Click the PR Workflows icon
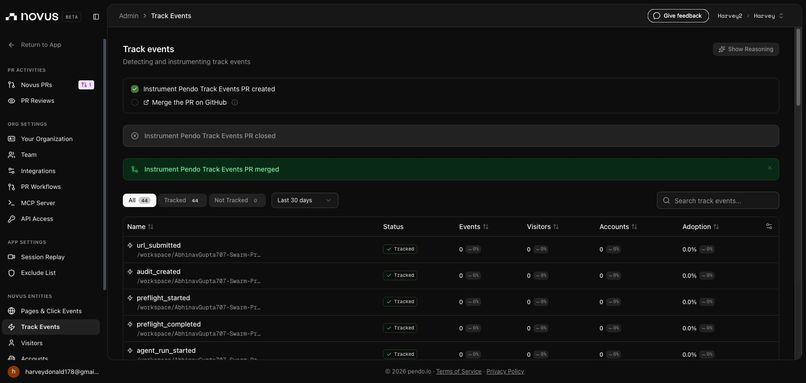This screenshot has height=383, width=806. [11, 187]
